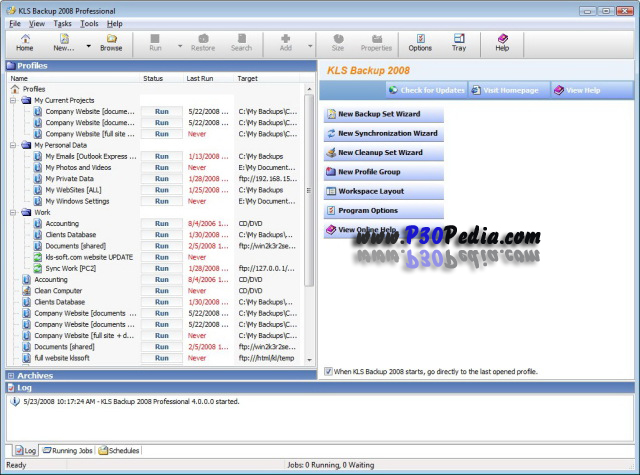
Task: Click the Size toolbar icon
Action: [x=338, y=39]
